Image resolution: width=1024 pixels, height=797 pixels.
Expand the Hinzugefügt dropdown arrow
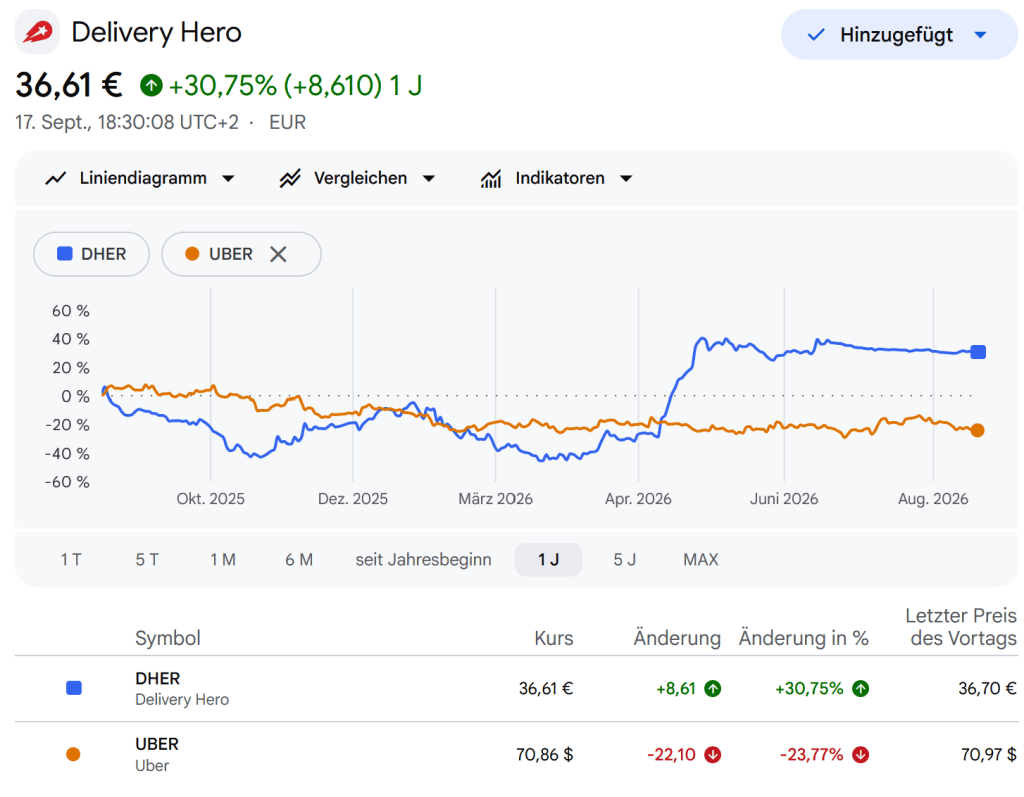pyautogui.click(x=980, y=35)
